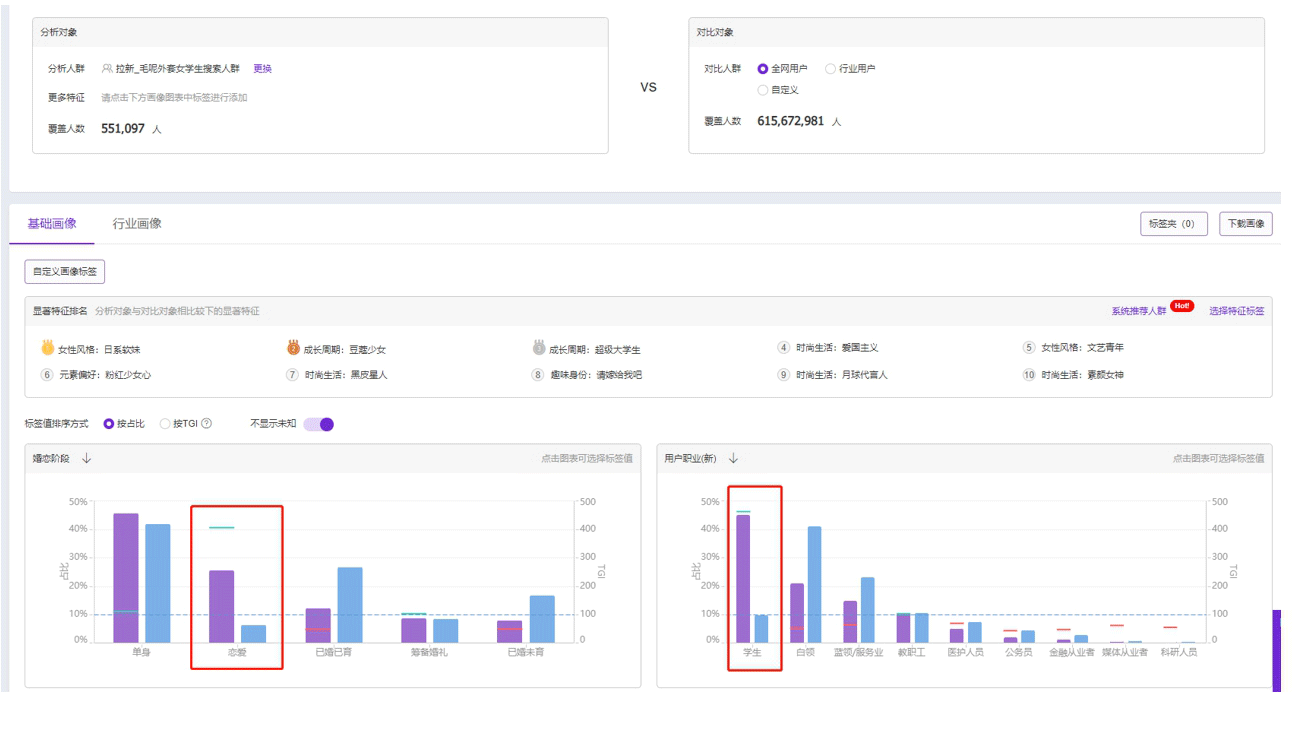Open the 标签夹 (0) button
The width and height of the screenshot is (1314, 735).
[x=1173, y=224]
